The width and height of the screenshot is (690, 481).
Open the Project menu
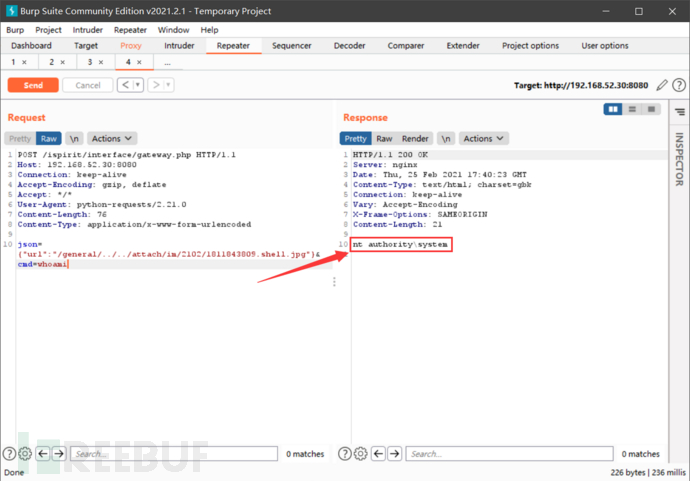click(48, 29)
